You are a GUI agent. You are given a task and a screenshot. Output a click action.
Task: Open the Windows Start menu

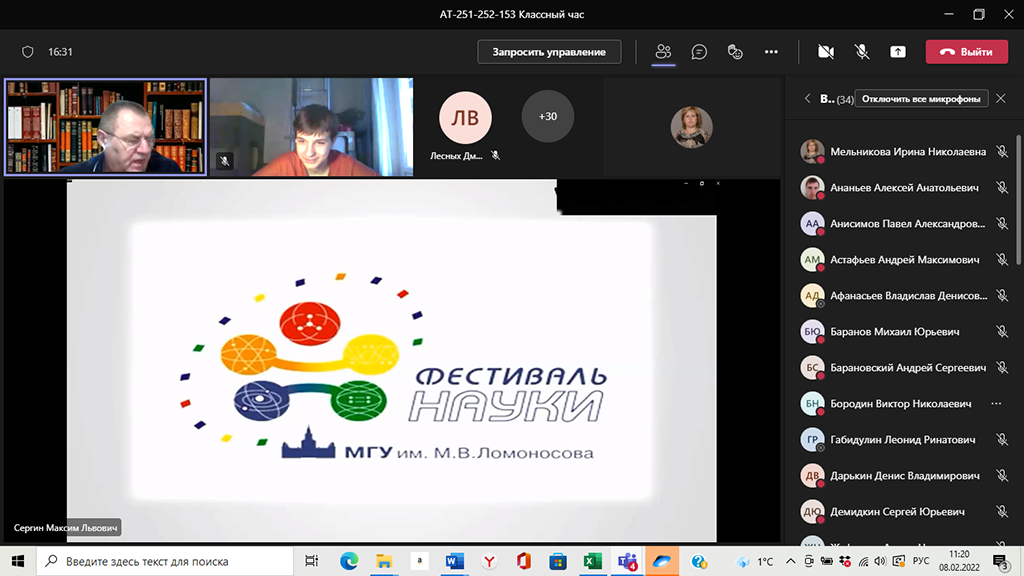tap(18, 561)
